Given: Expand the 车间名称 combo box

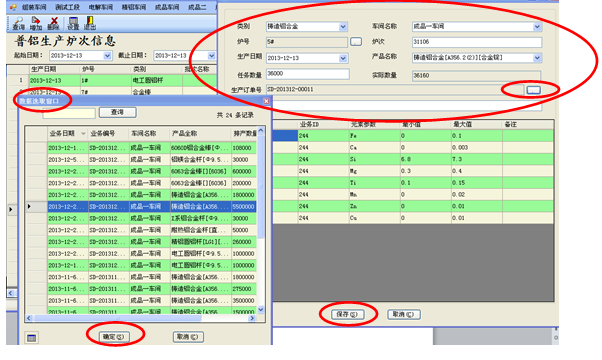Looking at the screenshot, I should coord(537,26).
